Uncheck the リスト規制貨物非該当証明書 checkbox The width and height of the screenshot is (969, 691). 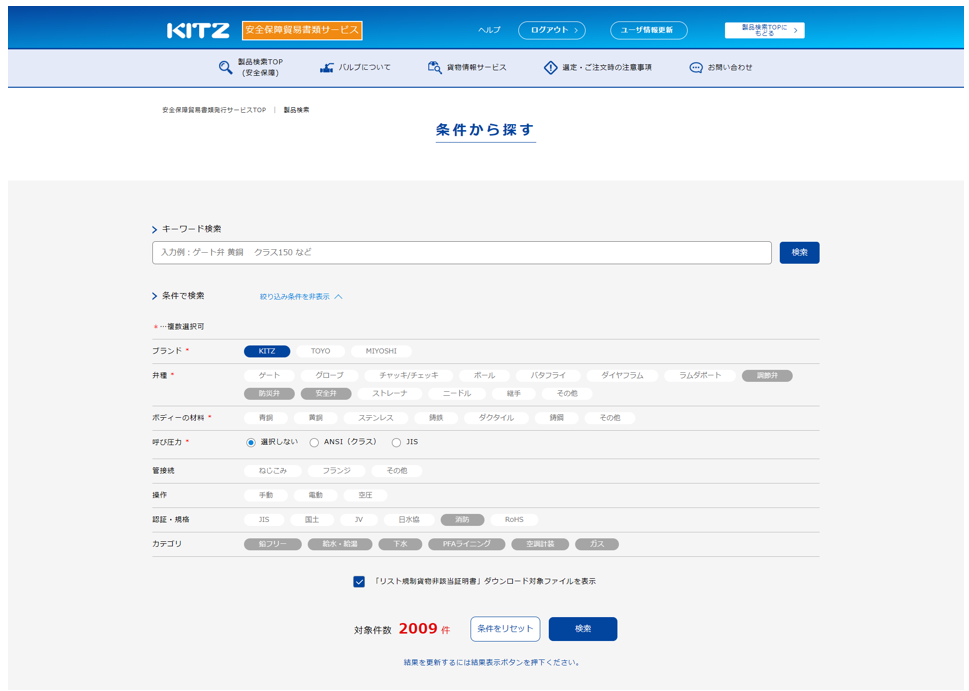tap(359, 581)
